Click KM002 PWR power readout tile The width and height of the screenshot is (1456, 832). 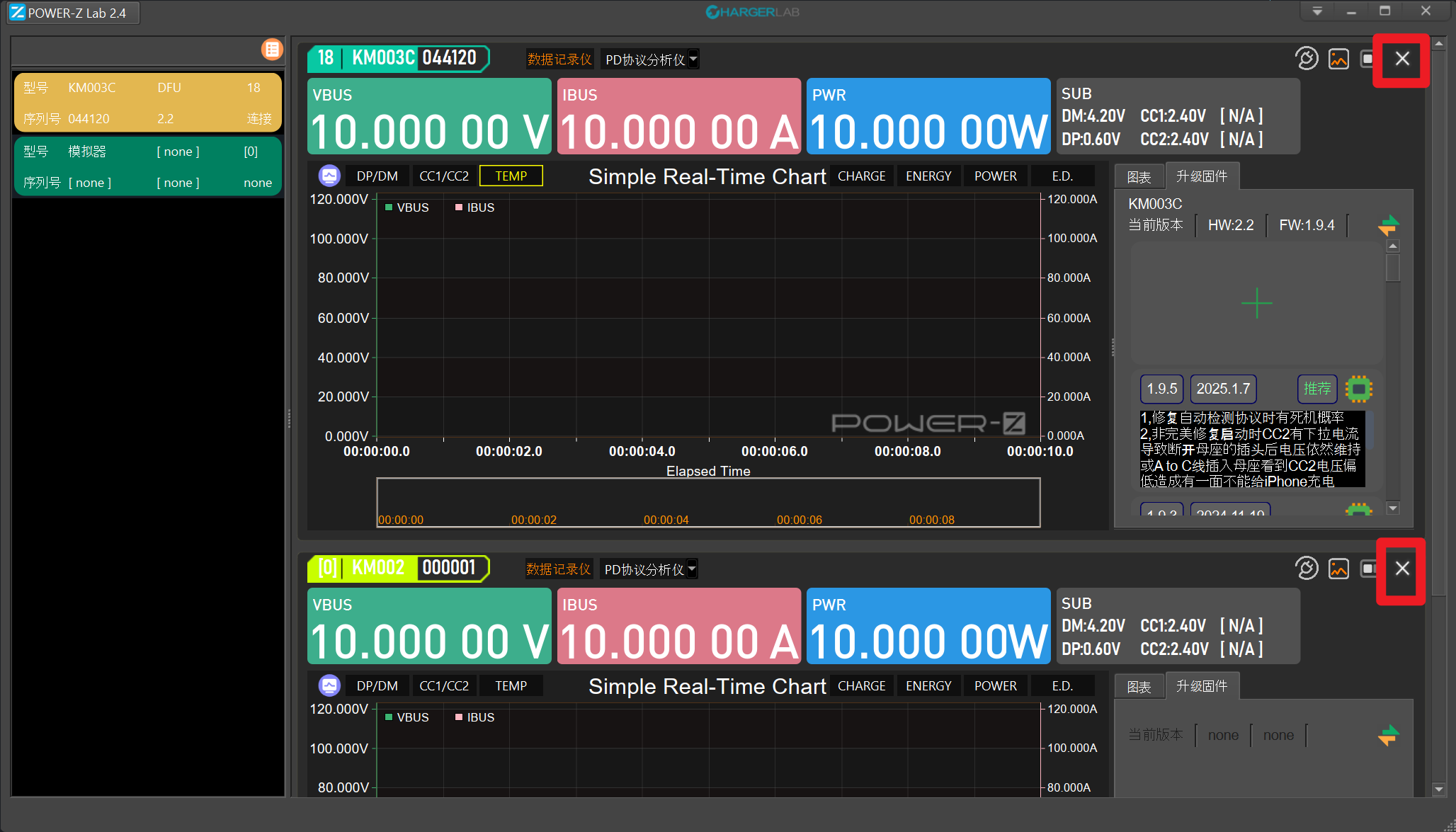point(928,626)
